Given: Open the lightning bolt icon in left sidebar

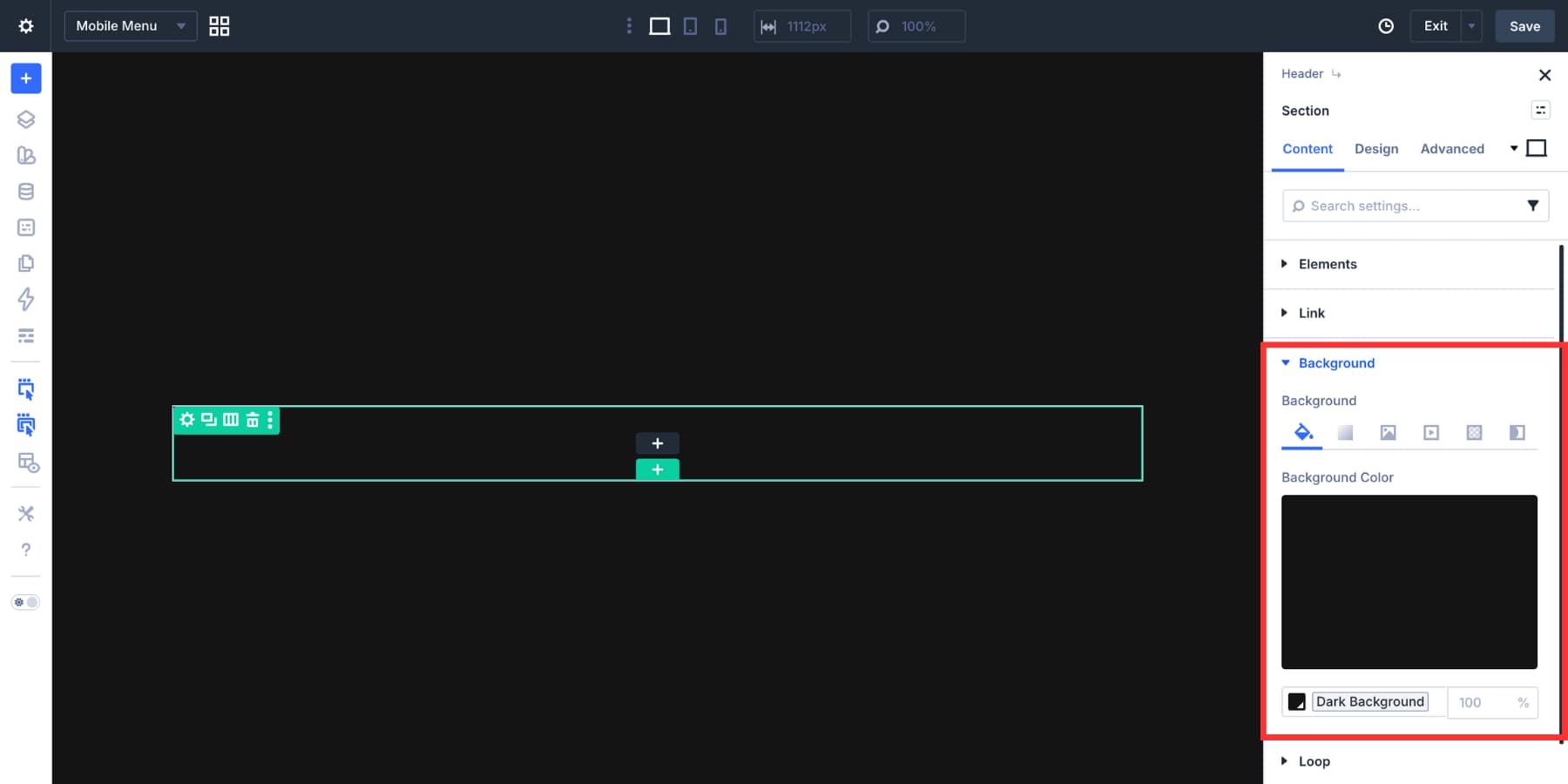Looking at the screenshot, I should coord(26,300).
